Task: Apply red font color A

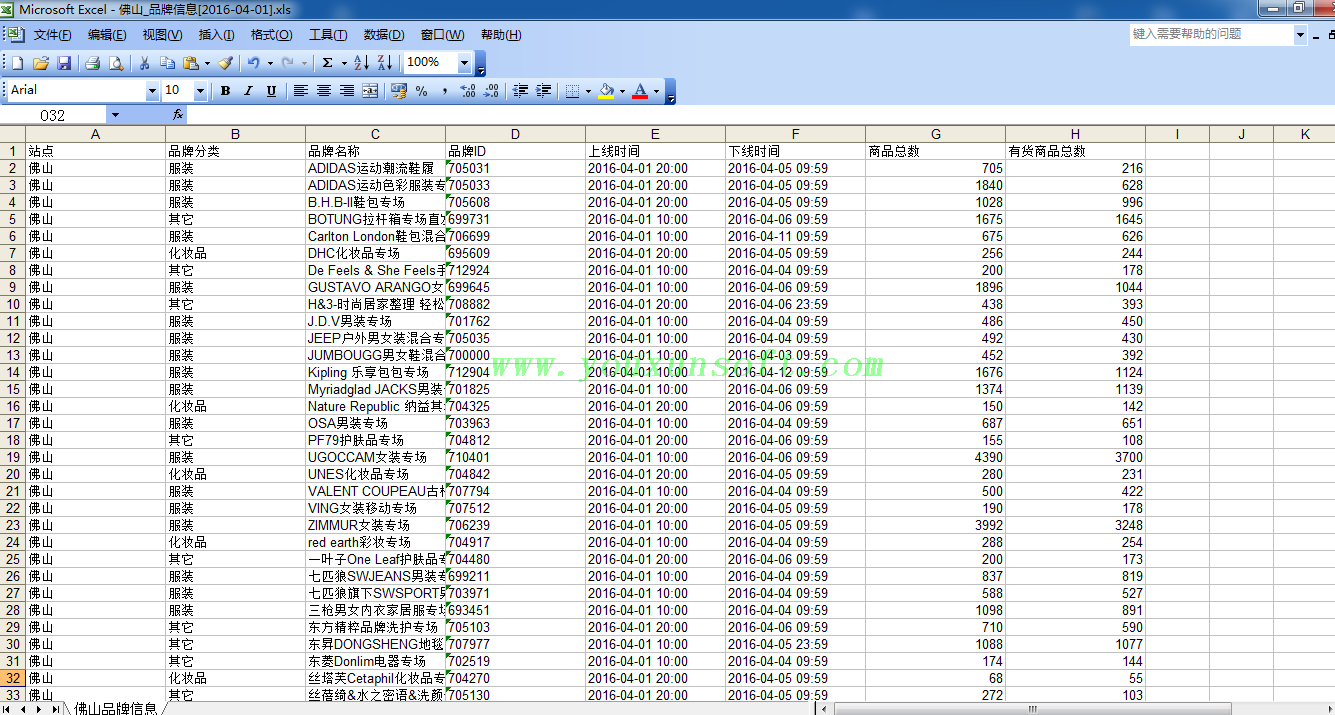Action: [640, 91]
